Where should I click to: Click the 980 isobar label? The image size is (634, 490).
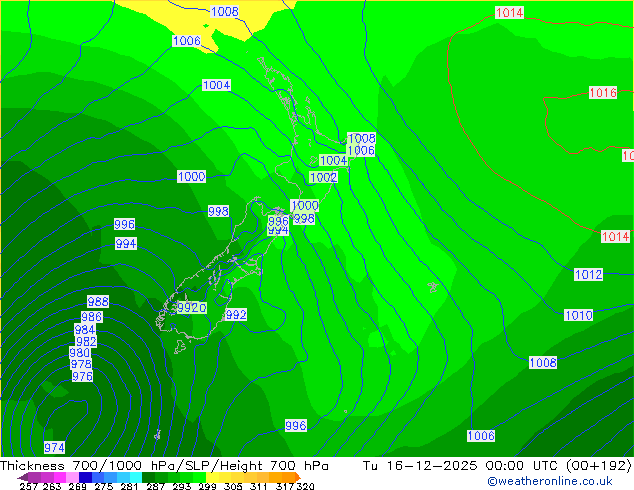[80, 353]
